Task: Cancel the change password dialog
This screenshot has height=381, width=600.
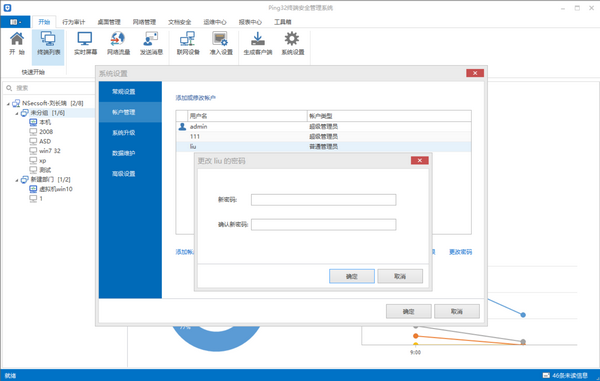Action: pos(400,276)
